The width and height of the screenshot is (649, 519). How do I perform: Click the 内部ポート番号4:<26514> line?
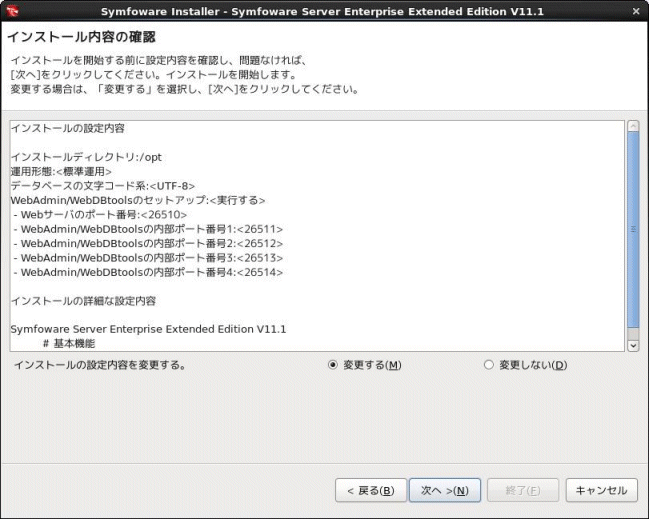click(x=148, y=272)
